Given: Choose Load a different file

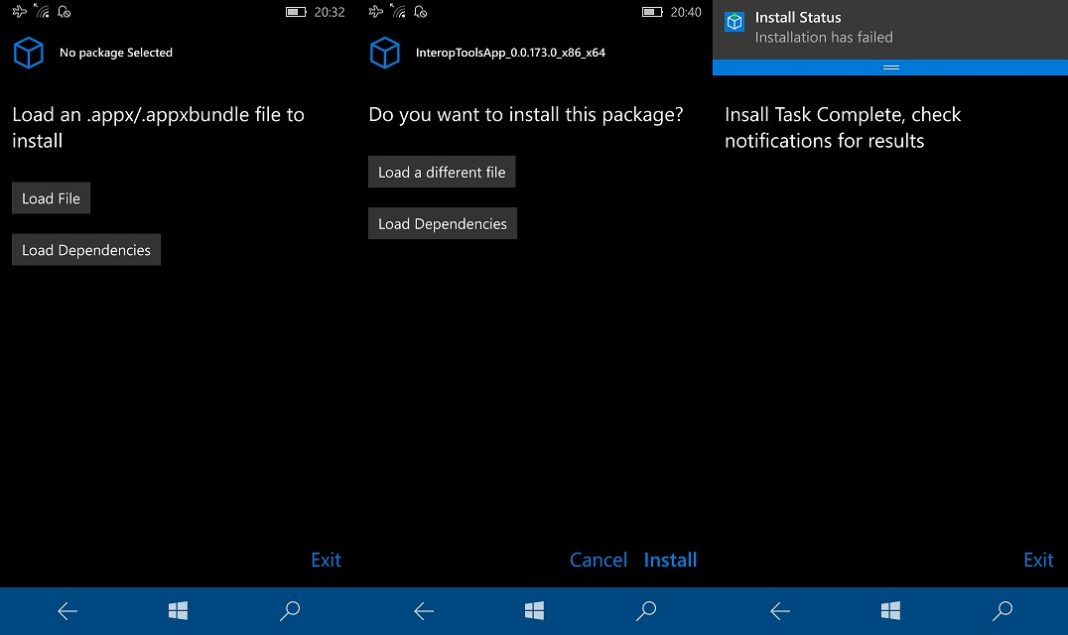Looking at the screenshot, I should coord(441,171).
